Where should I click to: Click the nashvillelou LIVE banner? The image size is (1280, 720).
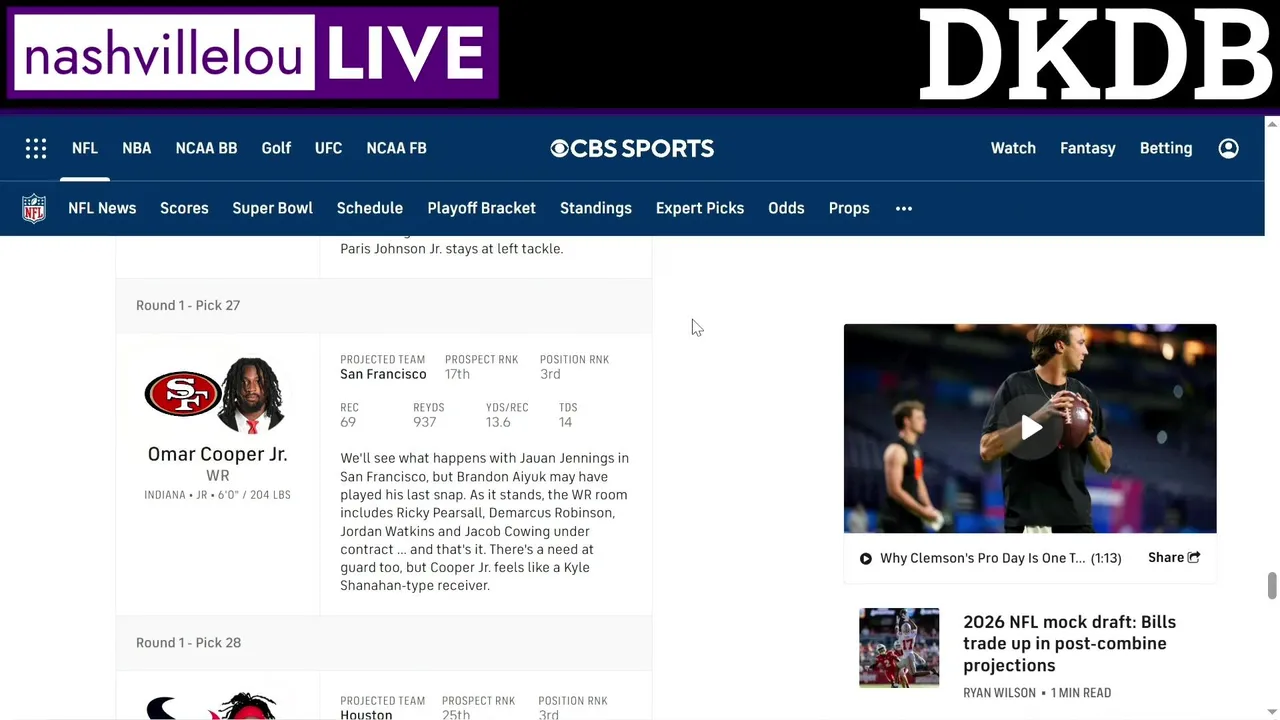point(254,54)
